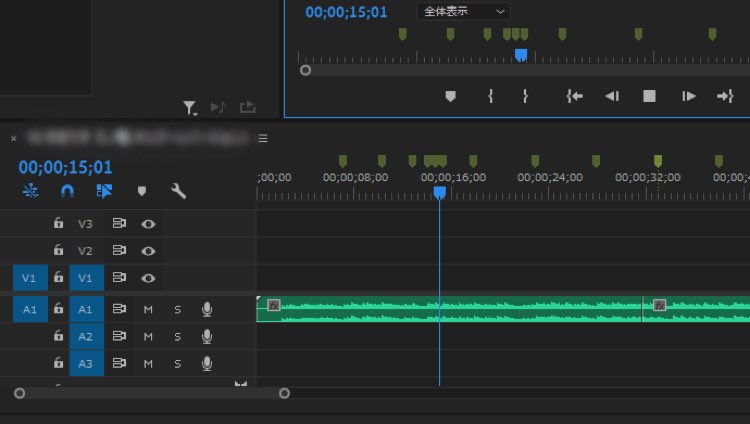Toggle sync lock for A3
The height and width of the screenshot is (424, 750).
[x=119, y=363]
